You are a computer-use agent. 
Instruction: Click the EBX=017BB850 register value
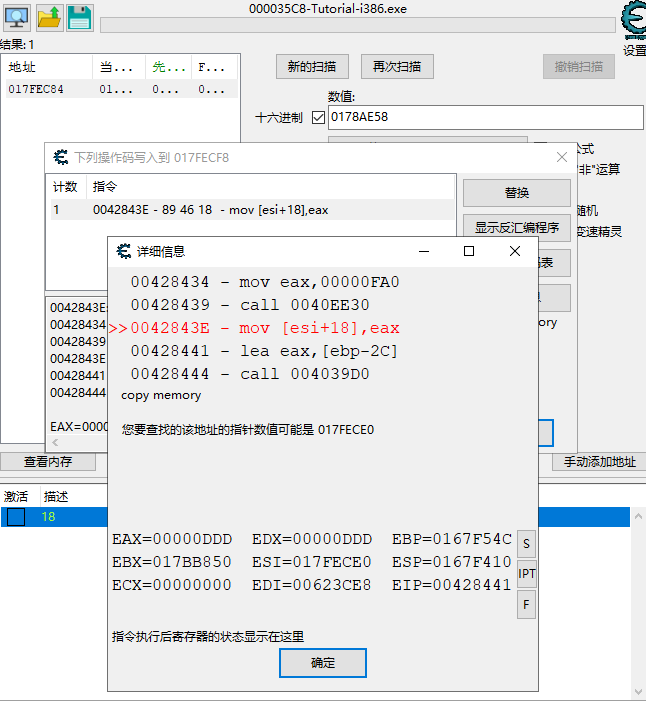172,562
